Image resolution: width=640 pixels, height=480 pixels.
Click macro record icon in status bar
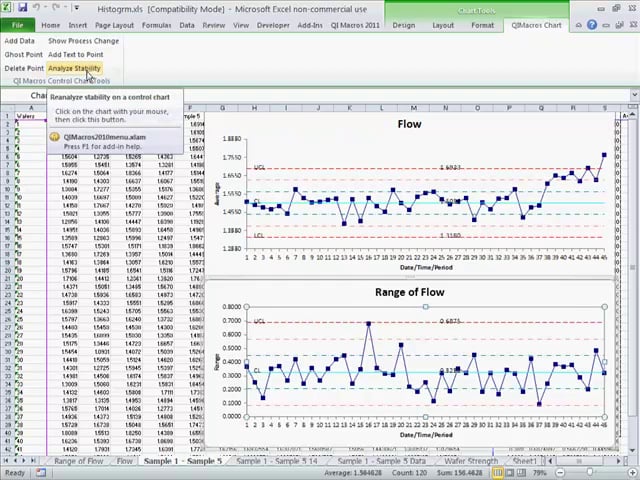[41, 473]
